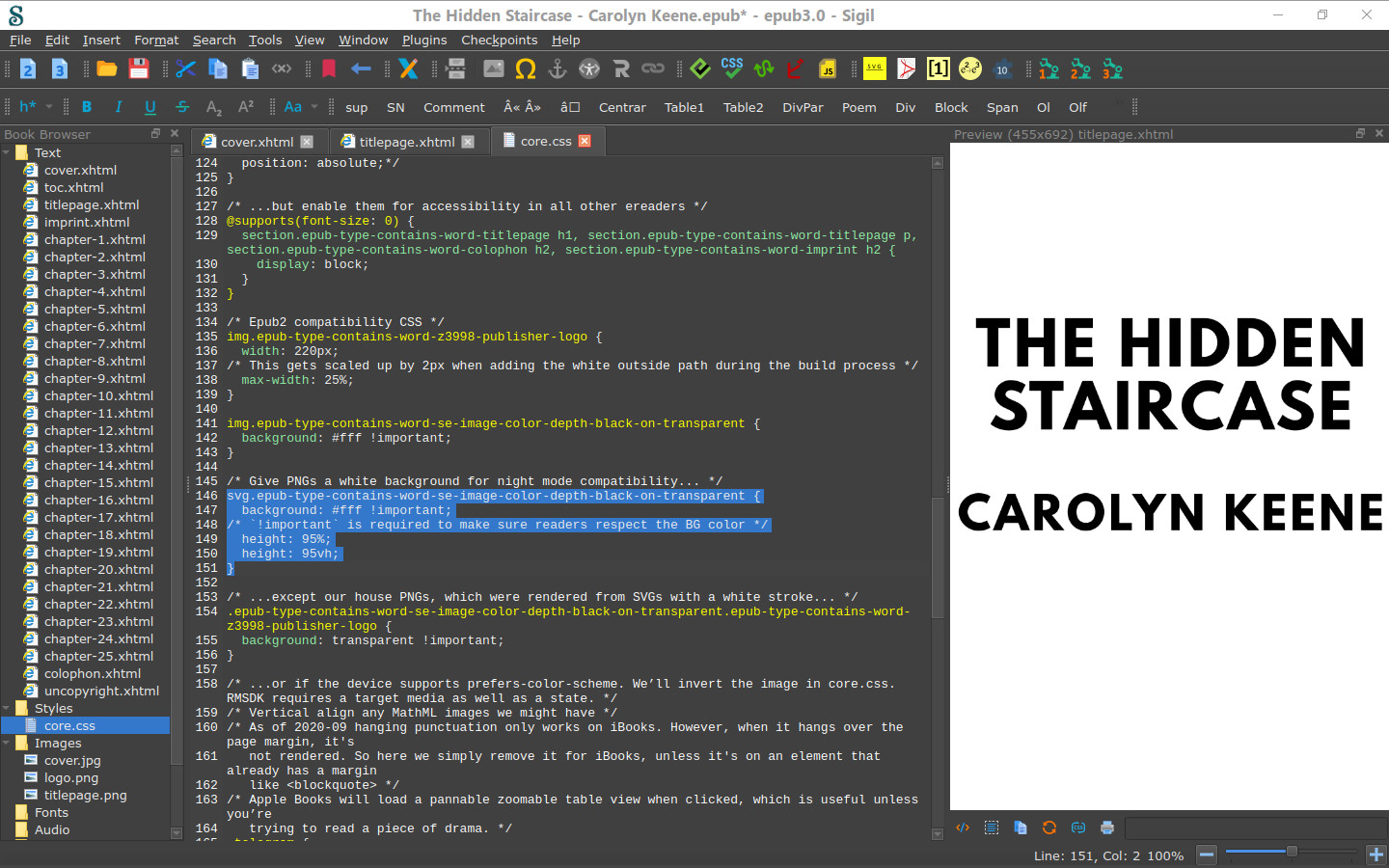Adjust the zoom slider in status bar
This screenshot has width=1389, height=868.
[1292, 852]
